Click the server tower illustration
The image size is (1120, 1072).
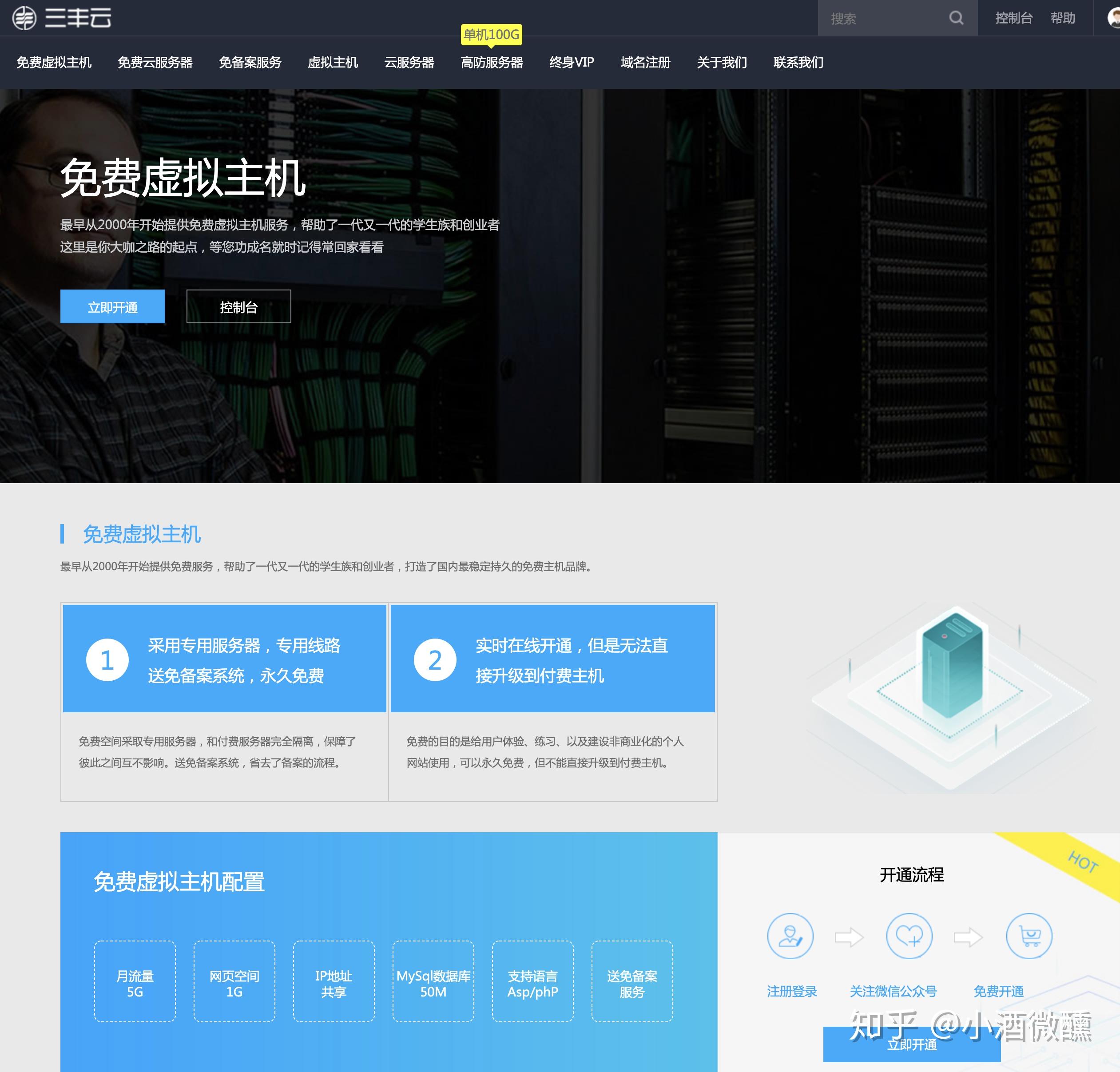952,663
